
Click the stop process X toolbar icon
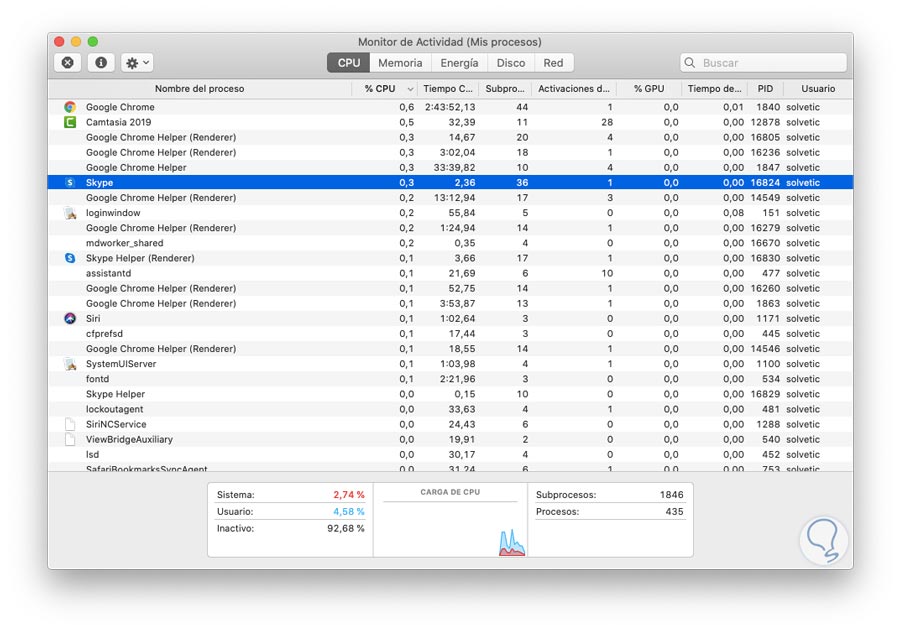click(67, 63)
